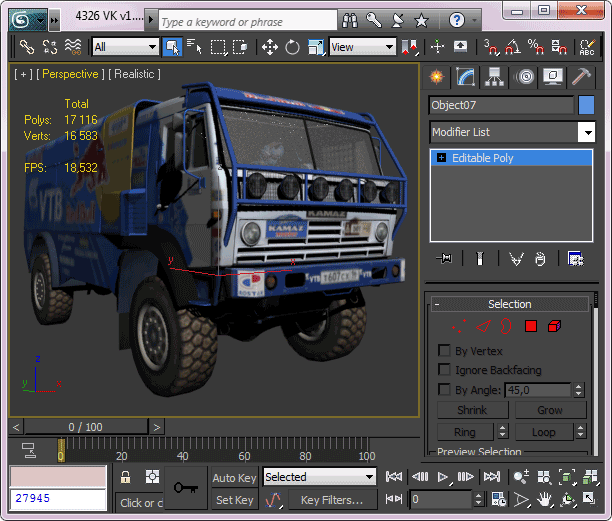Open selection filter All dropdown
Viewport: 612px width, 521px height.
[126, 47]
